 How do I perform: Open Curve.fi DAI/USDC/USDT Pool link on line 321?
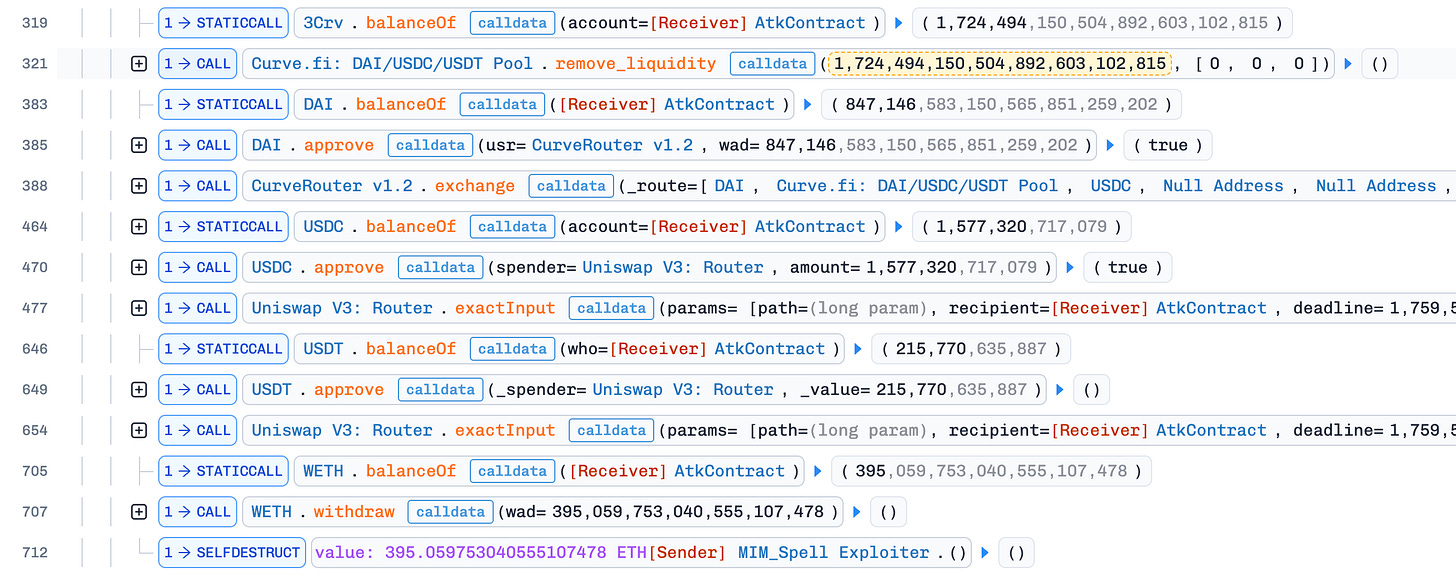pos(392,64)
